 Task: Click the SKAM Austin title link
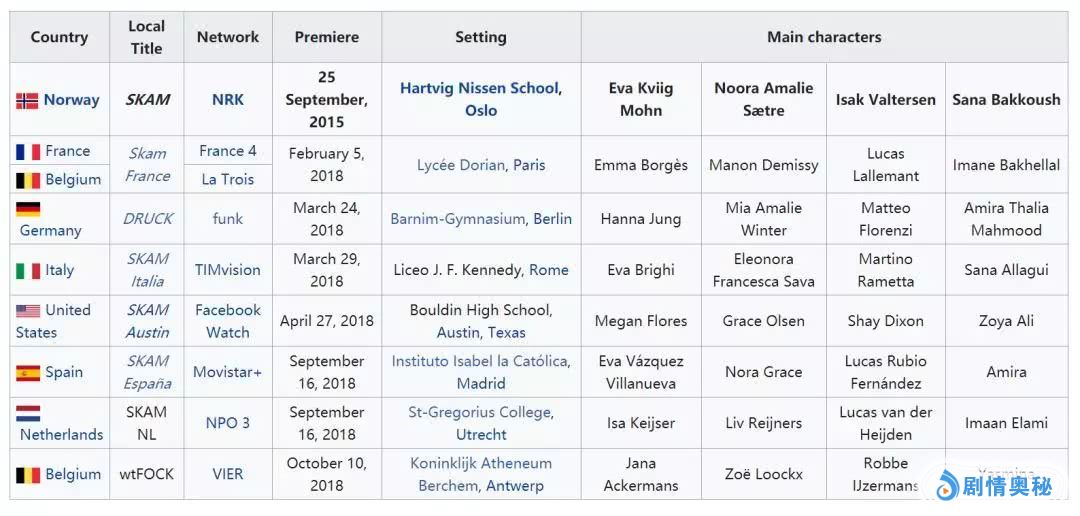[x=147, y=321]
